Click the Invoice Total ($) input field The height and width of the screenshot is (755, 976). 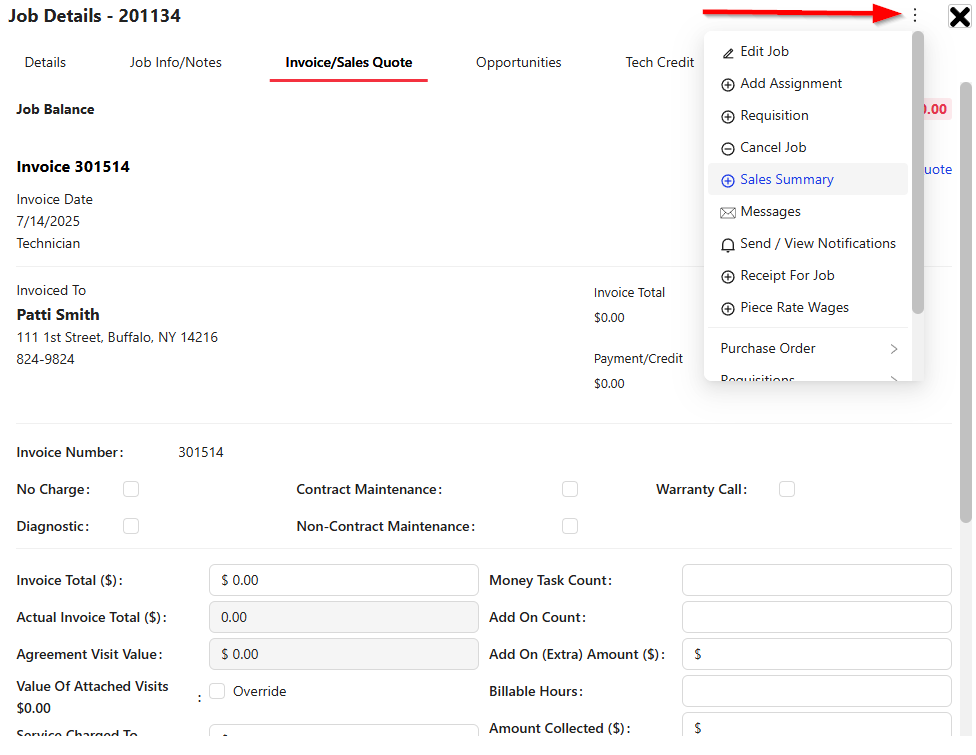(344, 581)
